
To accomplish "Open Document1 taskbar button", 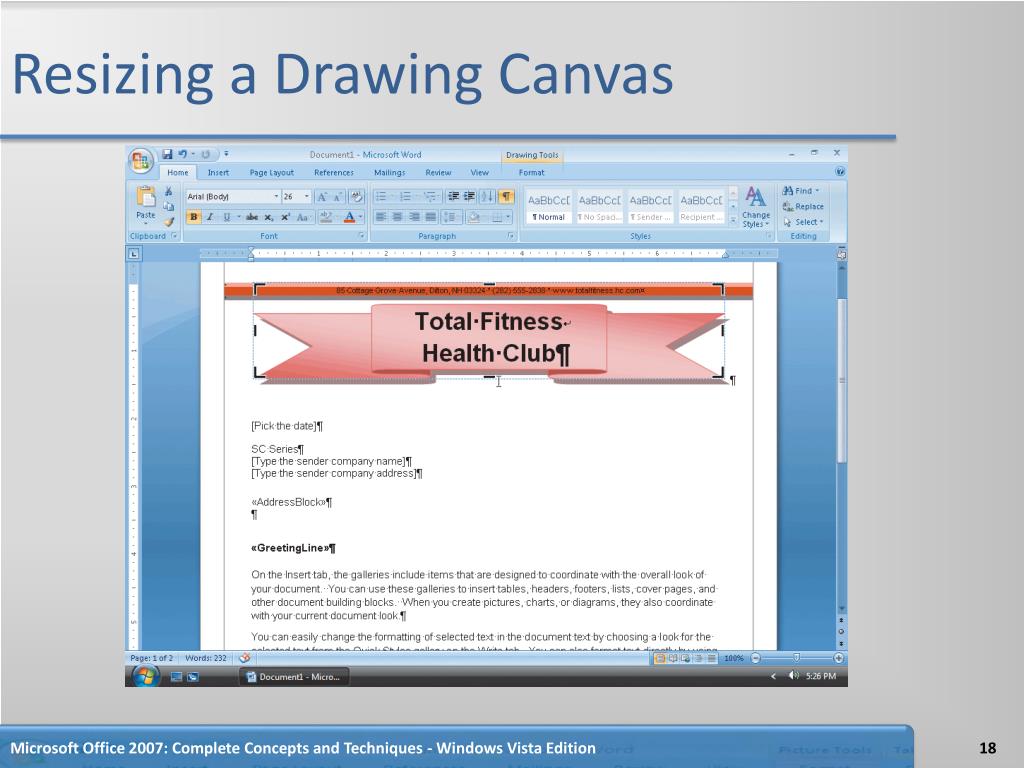I will pyautogui.click(x=294, y=677).
